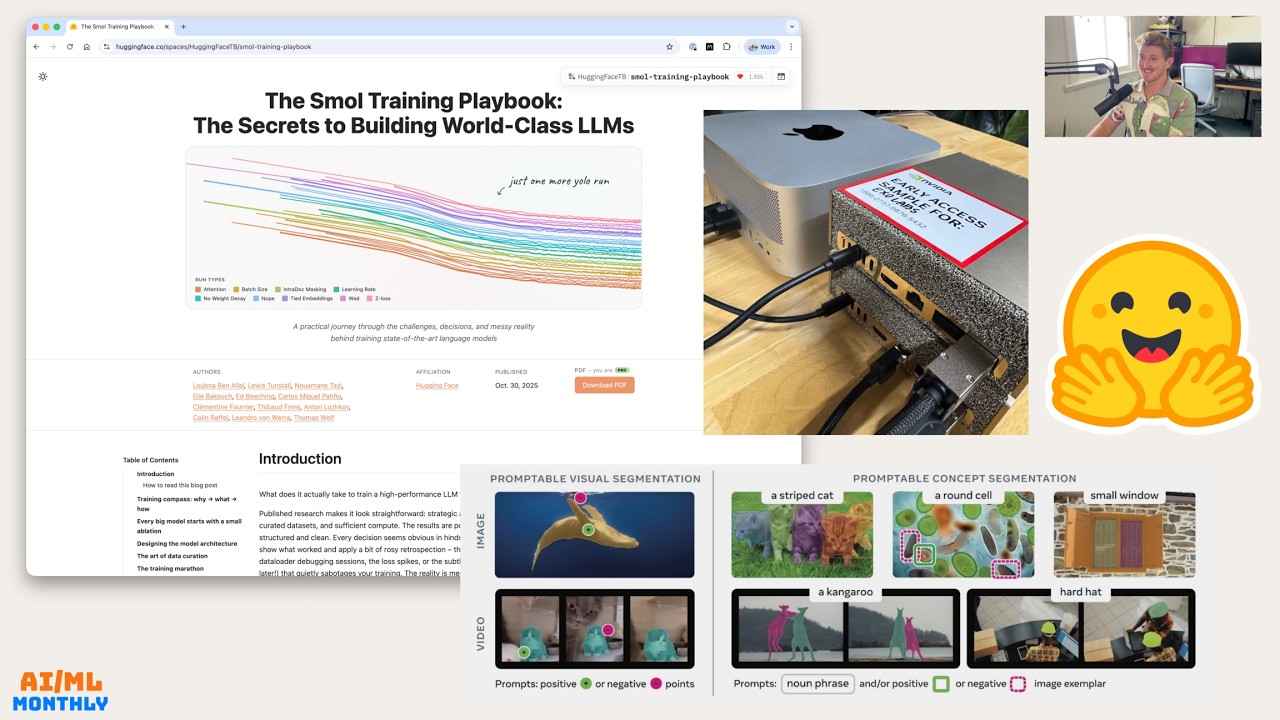Open author link Ed Beeching
The image size is (1280, 720).
[255, 396]
